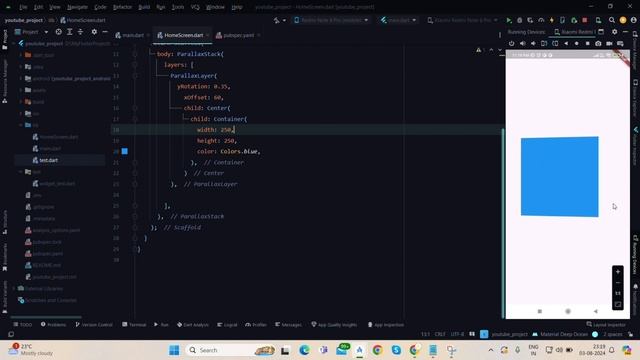Rotate emulator device left icon
This screenshot has width=640, height=360.
click(544, 43)
